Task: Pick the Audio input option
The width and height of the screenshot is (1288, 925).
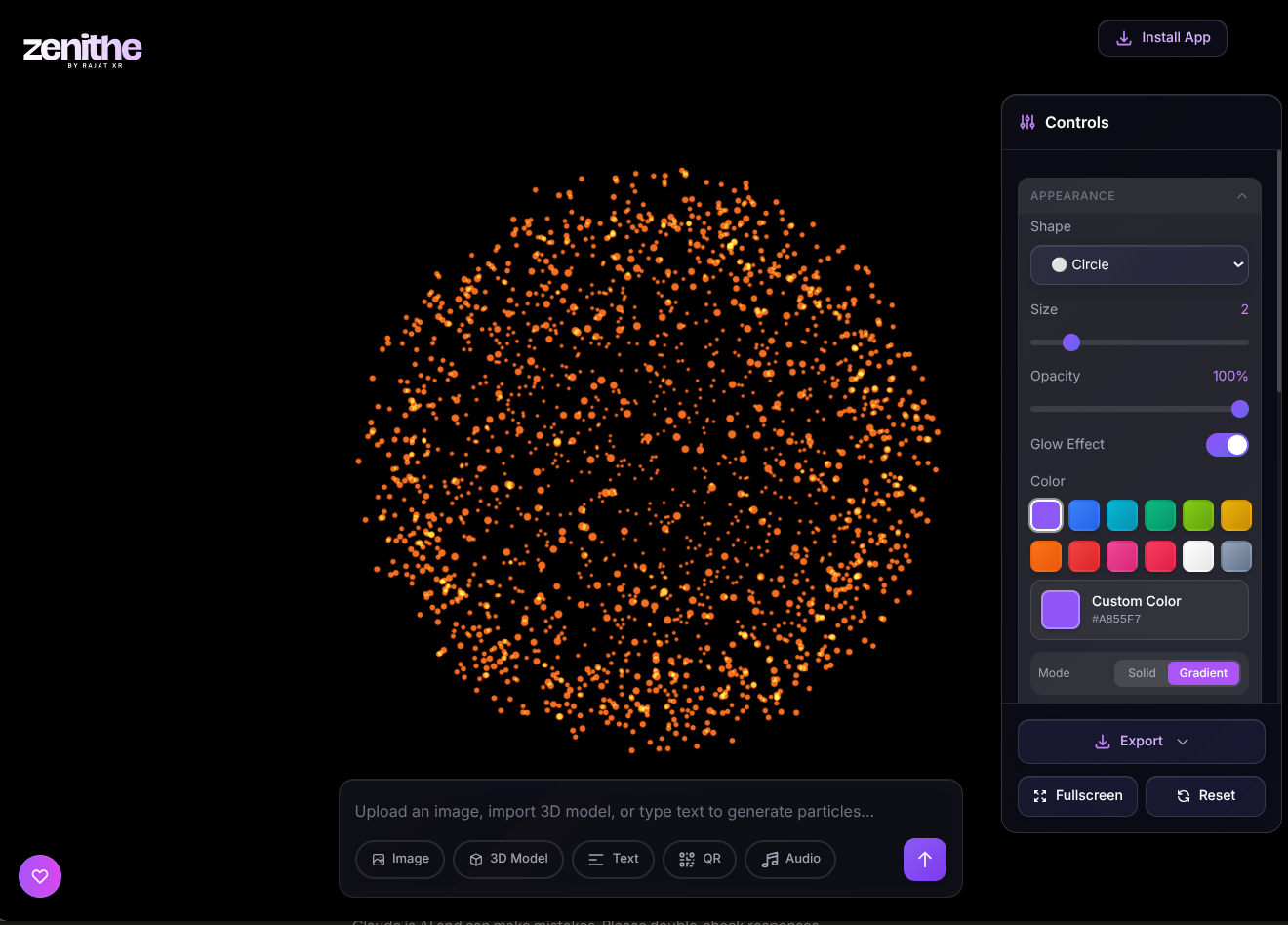Action: coord(790,859)
